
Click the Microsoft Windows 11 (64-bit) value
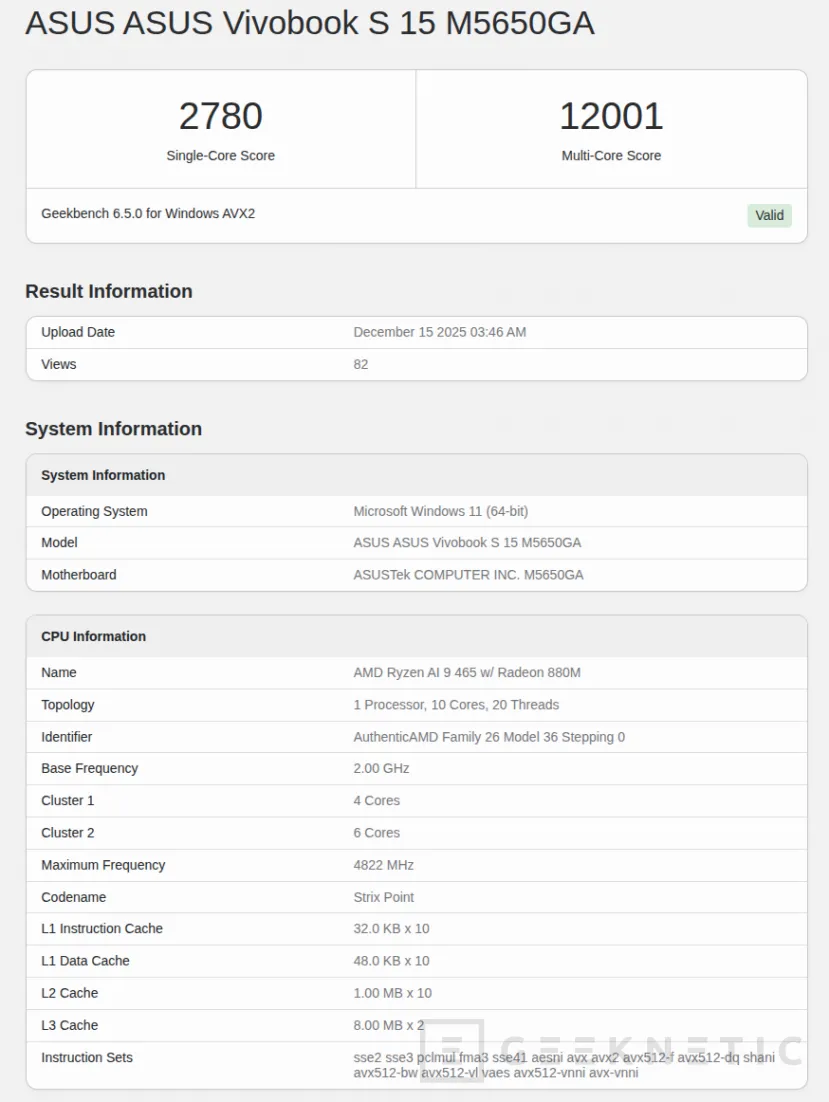(440, 511)
